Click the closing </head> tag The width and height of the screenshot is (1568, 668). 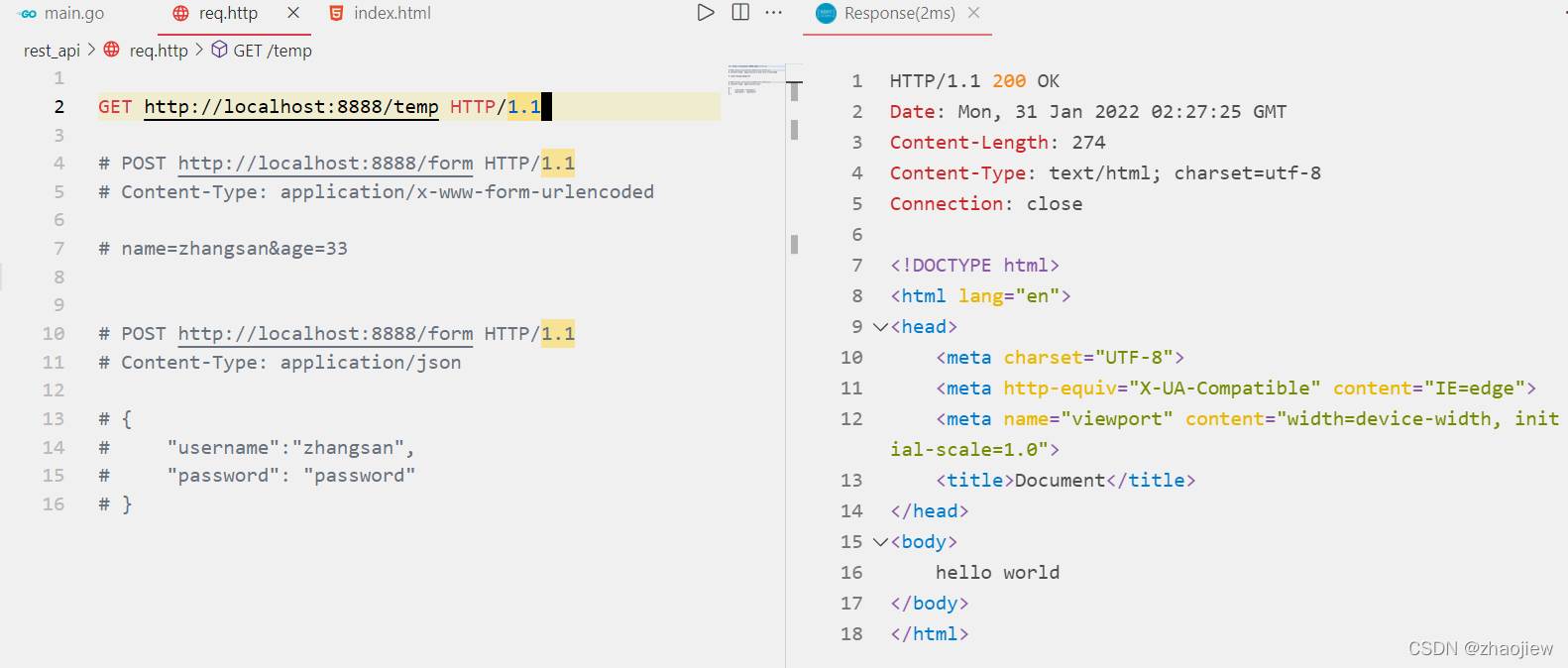tap(929, 511)
